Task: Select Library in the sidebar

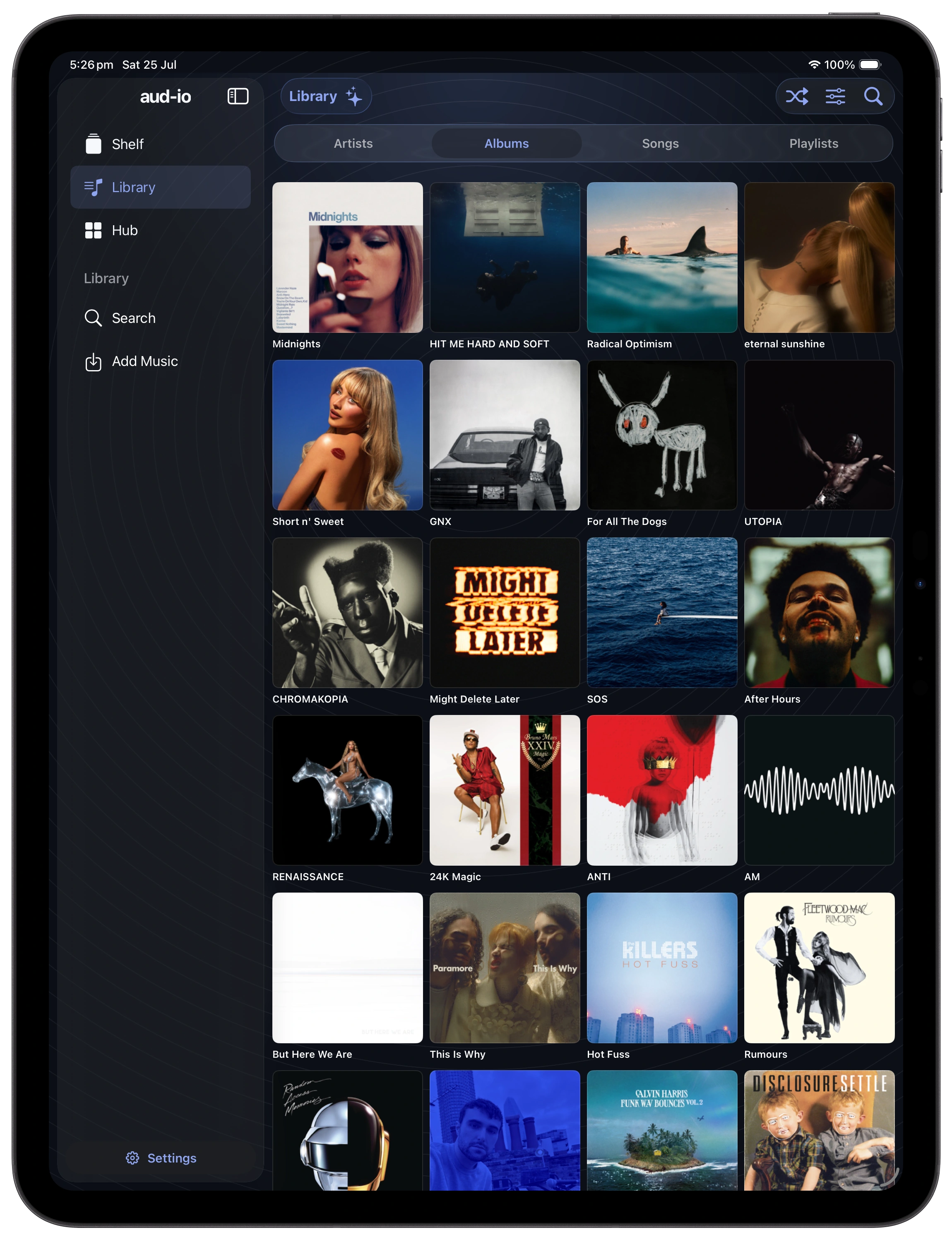Action: click(x=160, y=187)
